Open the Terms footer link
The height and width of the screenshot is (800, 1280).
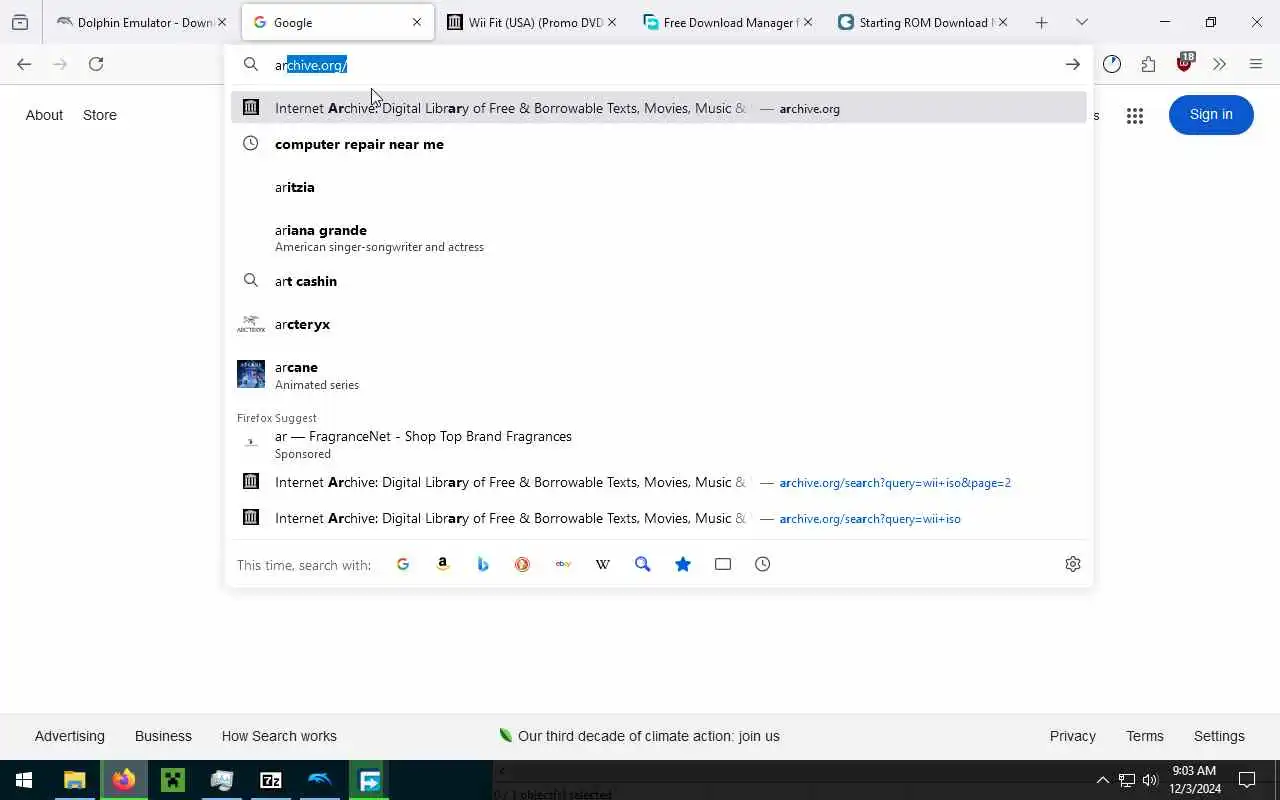[x=1145, y=736]
